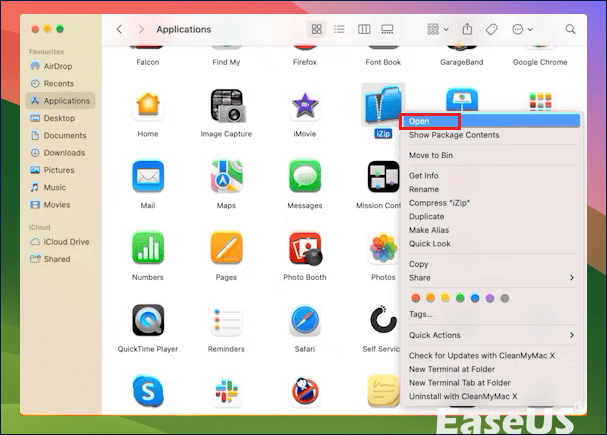This screenshot has width=607, height=435.
Task: Select the Numbers app icon
Action: (148, 248)
